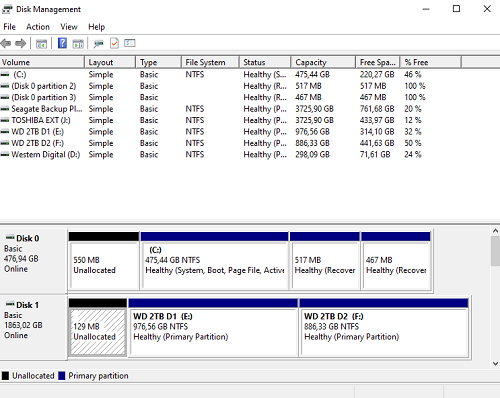
Task: Click 220,27 GB free space cell
Action: [377, 74]
